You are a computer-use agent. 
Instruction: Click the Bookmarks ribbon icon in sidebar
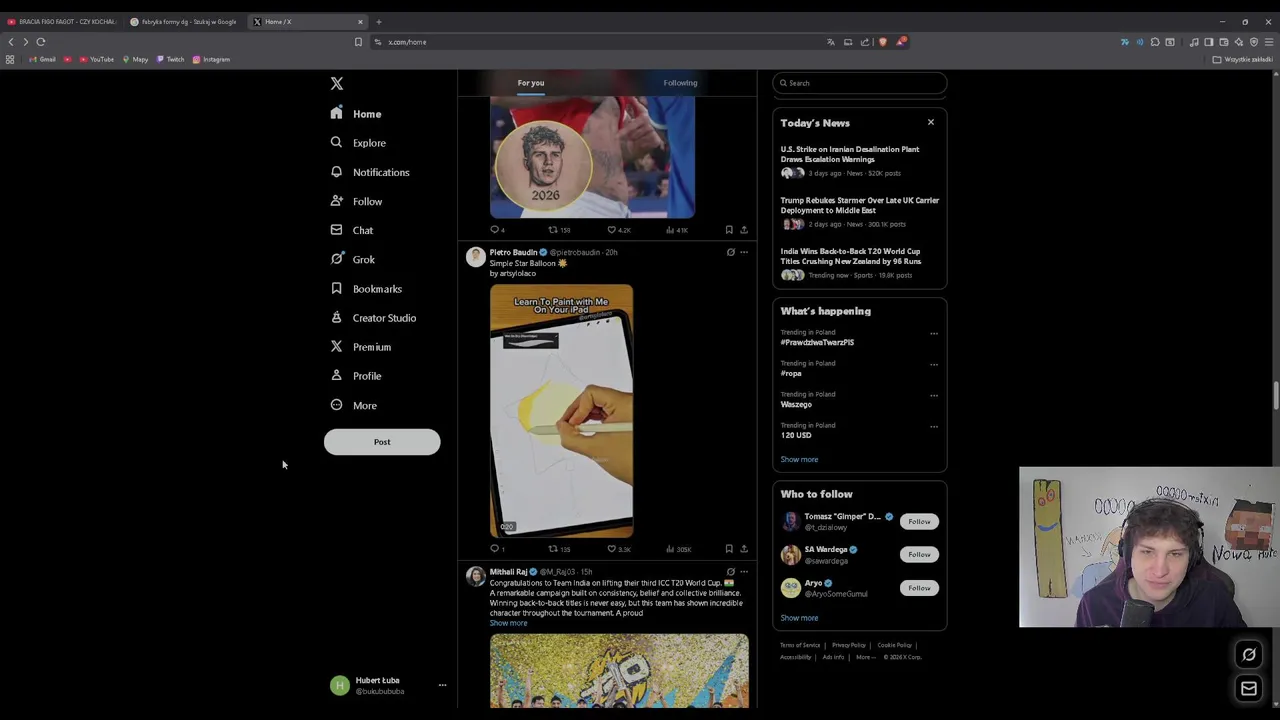[x=336, y=288]
